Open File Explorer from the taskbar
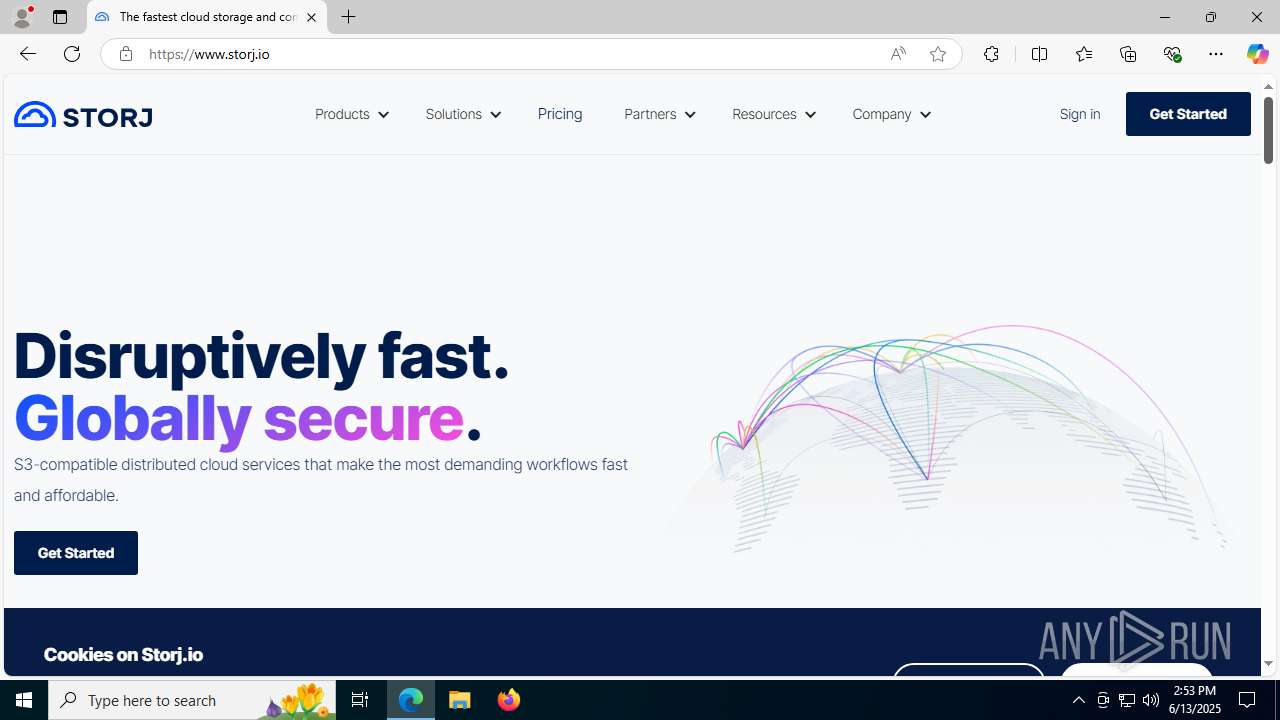The height and width of the screenshot is (720, 1280). [460, 700]
